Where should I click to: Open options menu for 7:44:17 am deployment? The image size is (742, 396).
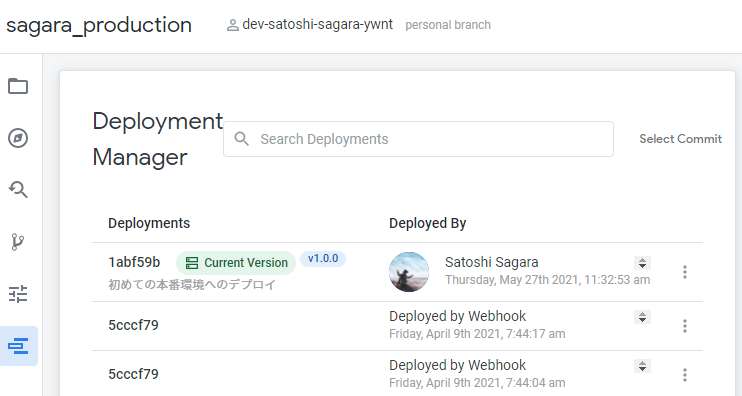[x=684, y=326]
